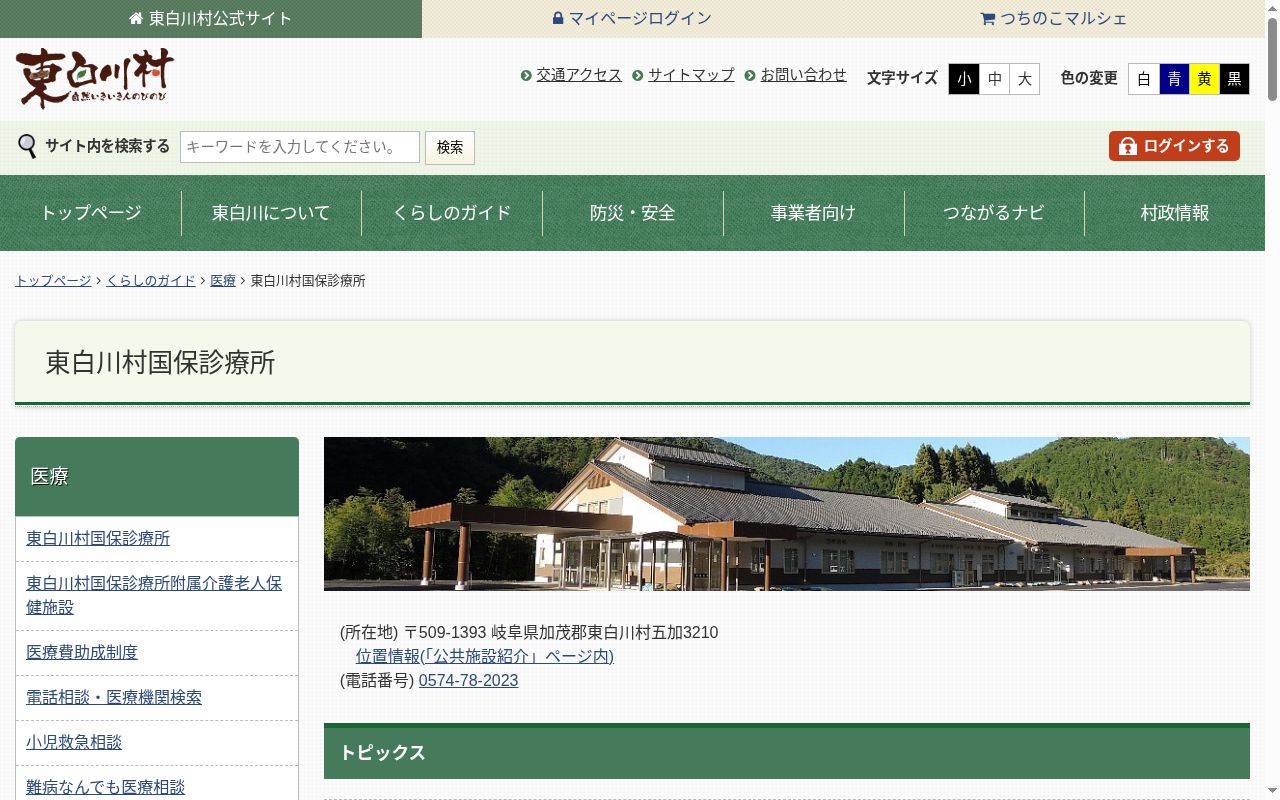Click the magnifier icon beside サイト内を検索する

point(27,147)
